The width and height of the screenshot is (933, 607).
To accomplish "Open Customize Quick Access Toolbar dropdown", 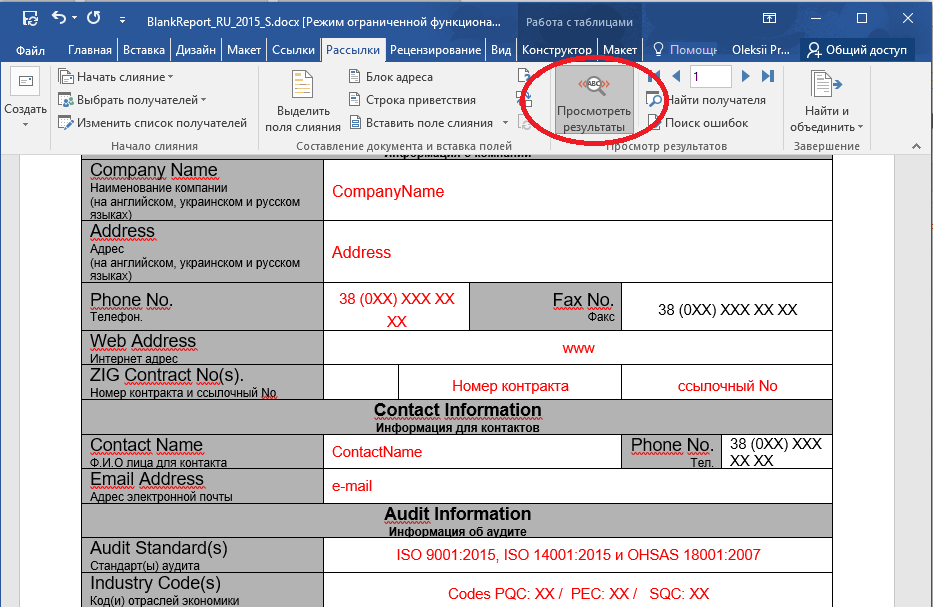I will pyautogui.click(x=122, y=20).
